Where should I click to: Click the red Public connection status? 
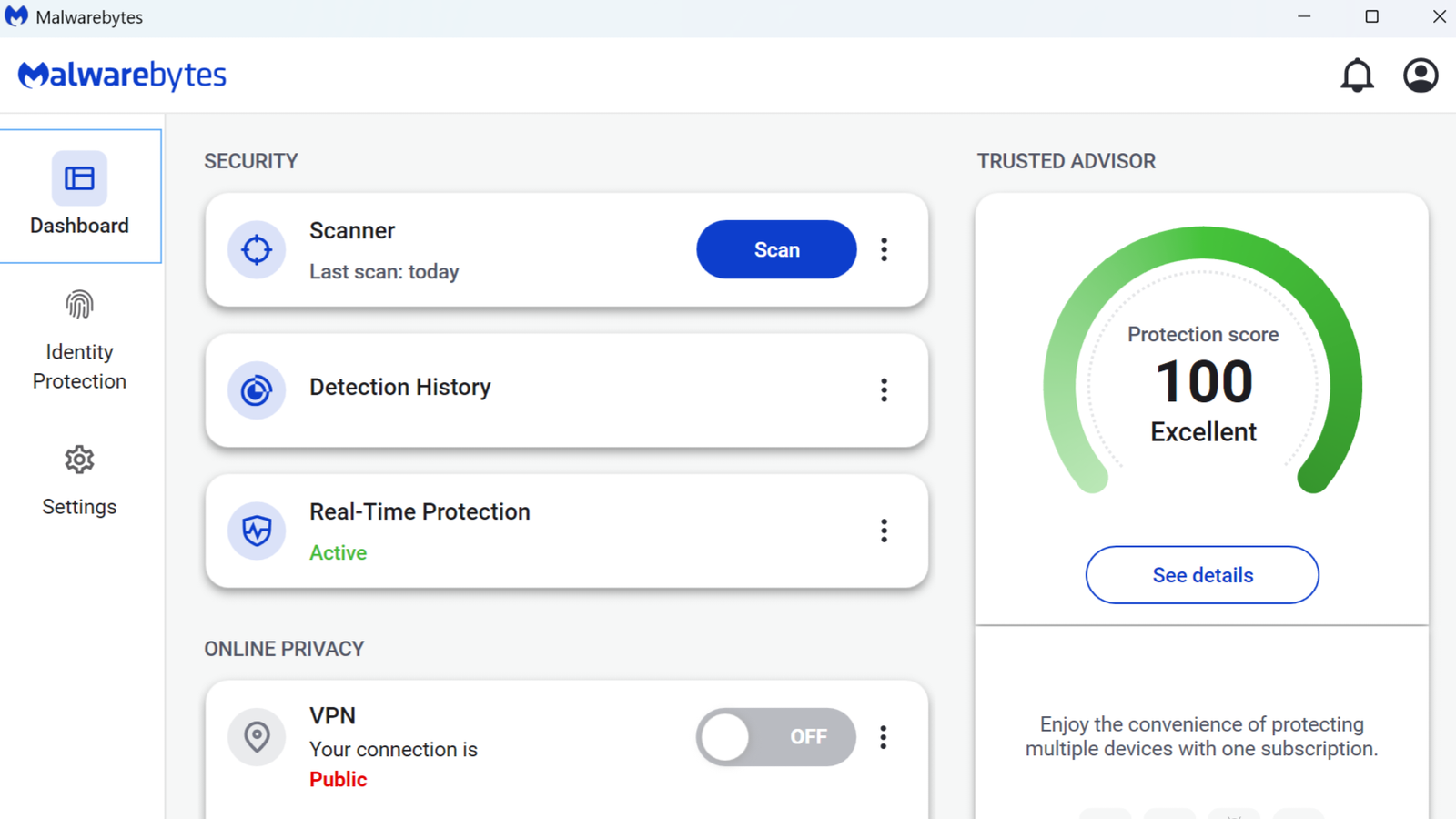[338, 780]
